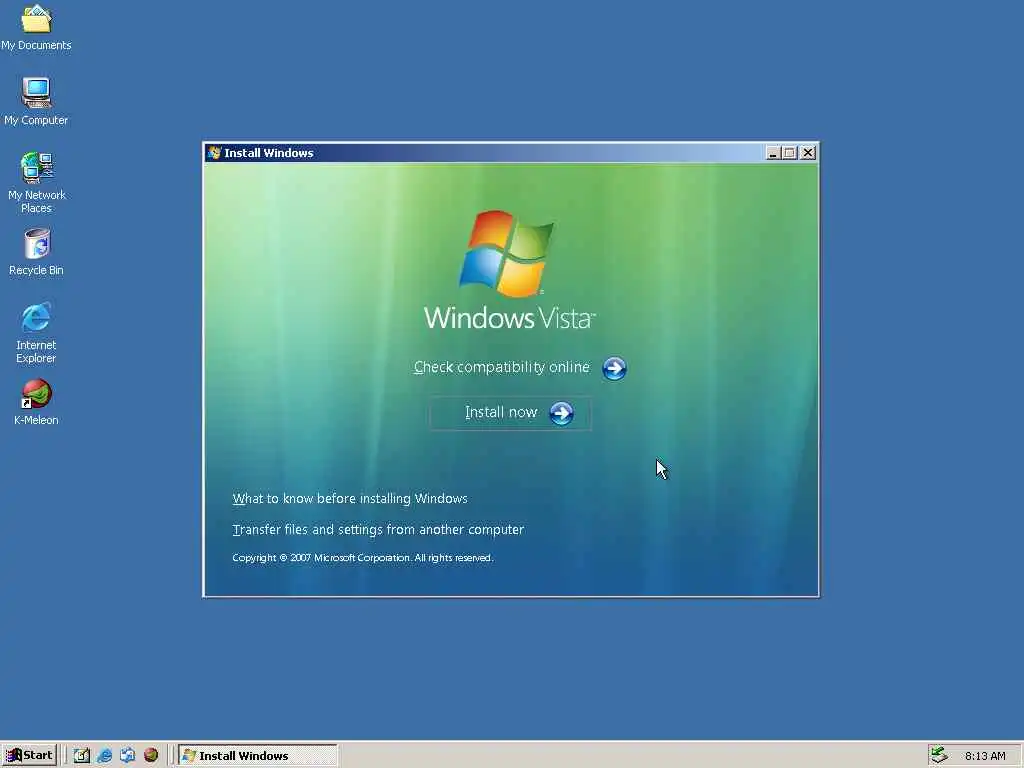Open Transfer files and settings from another computer
The width and height of the screenshot is (1024, 768).
[378, 530]
